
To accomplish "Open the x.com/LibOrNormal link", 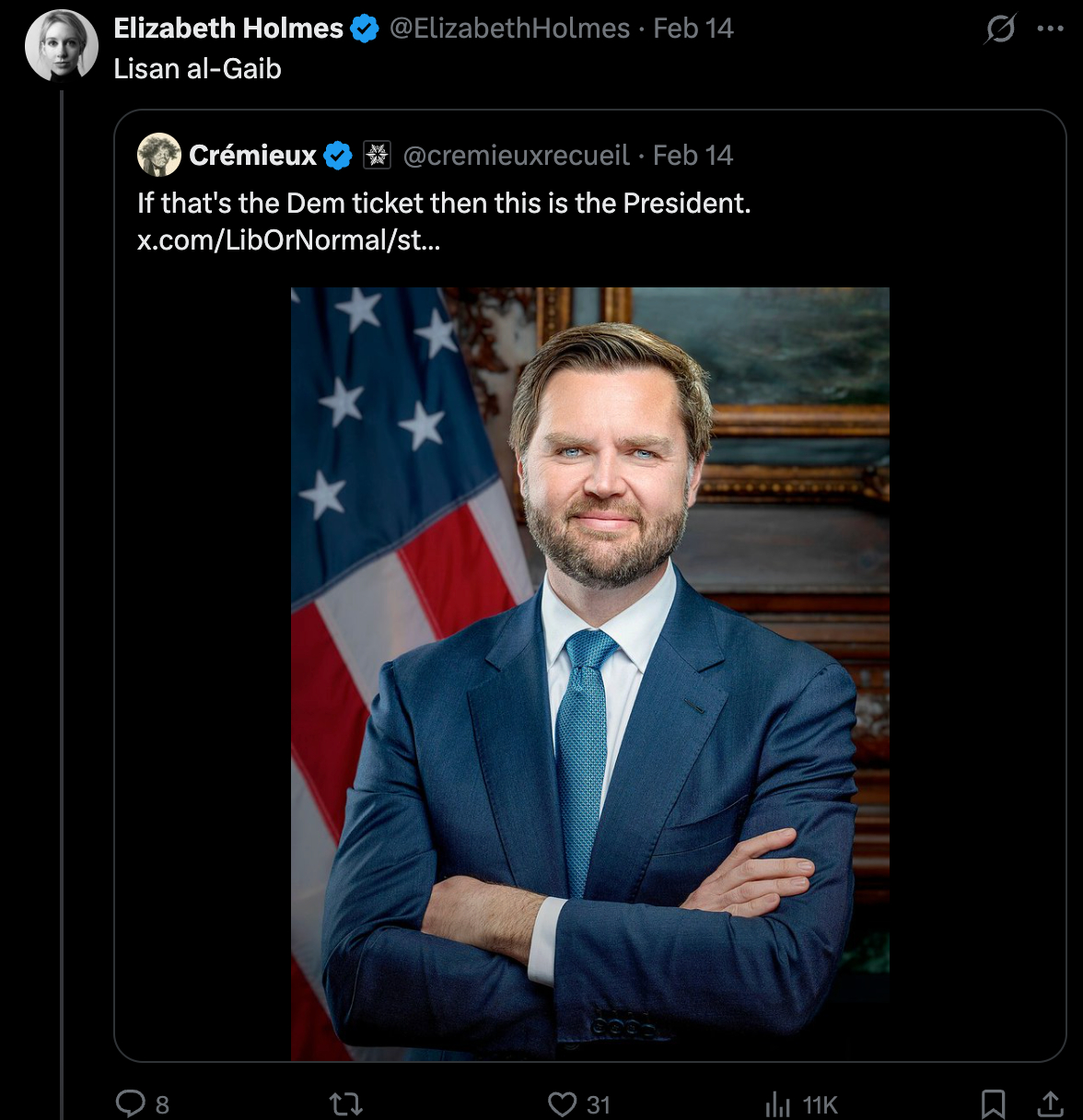I will tap(288, 240).
